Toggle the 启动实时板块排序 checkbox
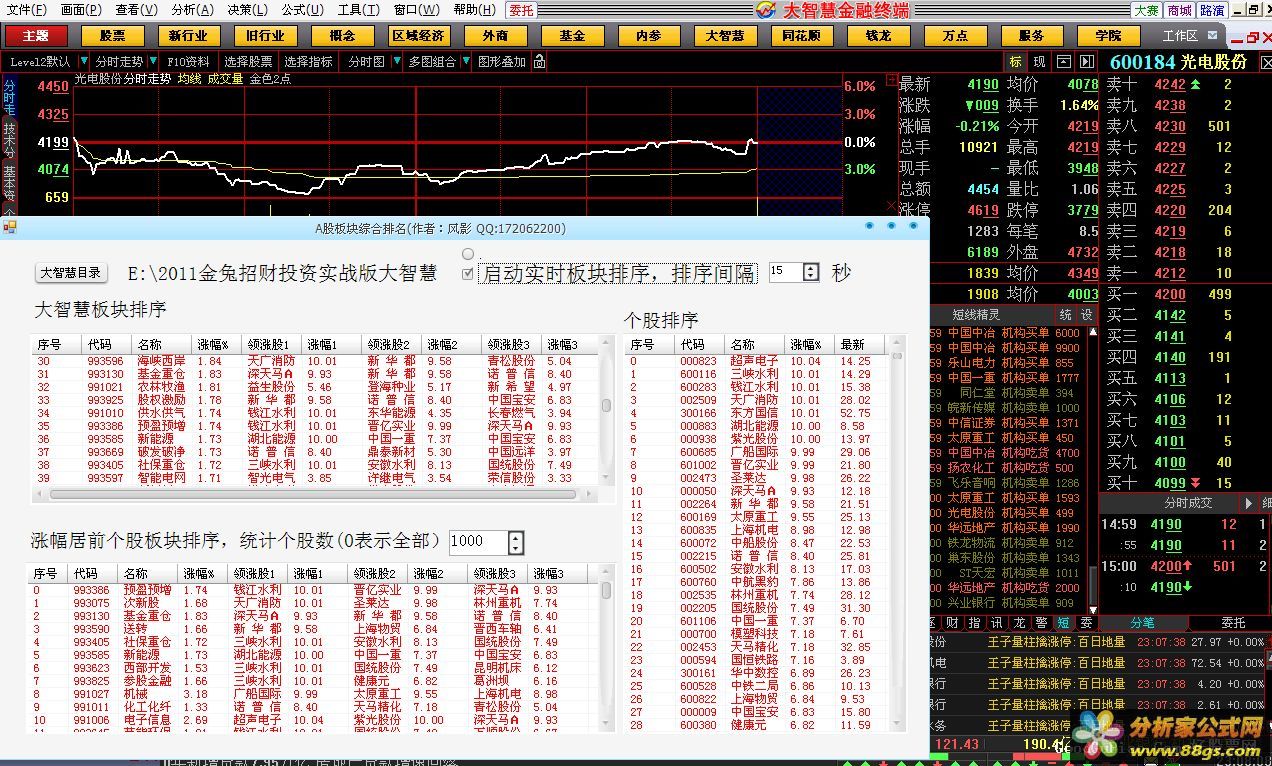The image size is (1272, 766). click(x=467, y=273)
